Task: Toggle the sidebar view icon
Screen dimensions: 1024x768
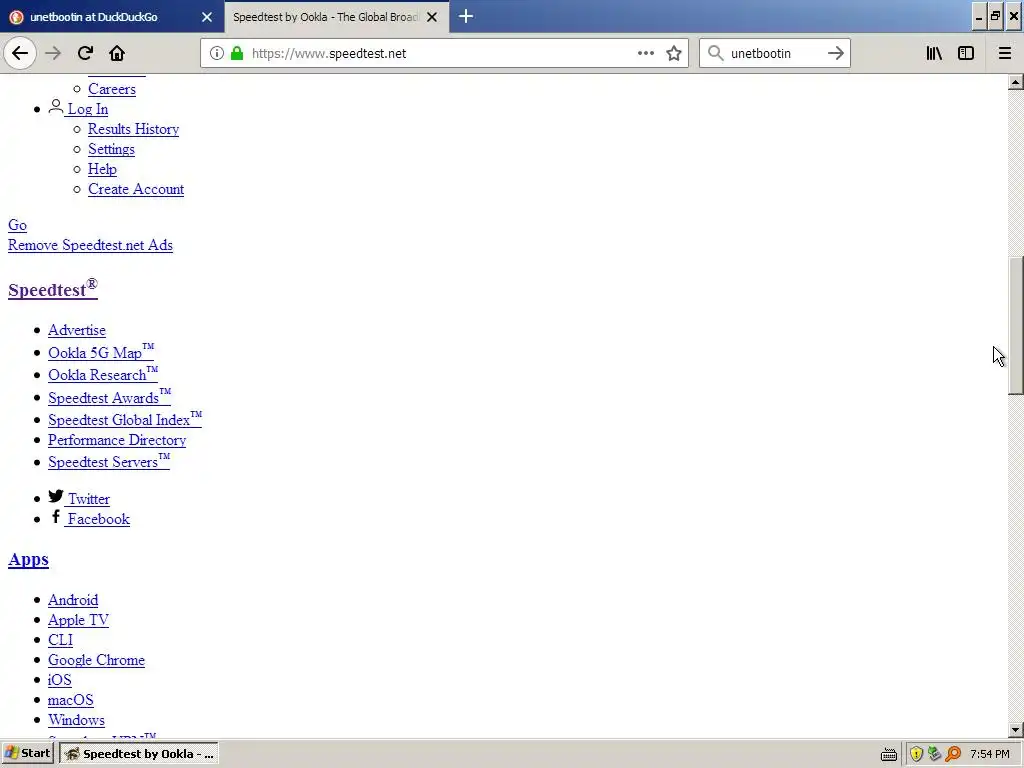Action: [966, 53]
